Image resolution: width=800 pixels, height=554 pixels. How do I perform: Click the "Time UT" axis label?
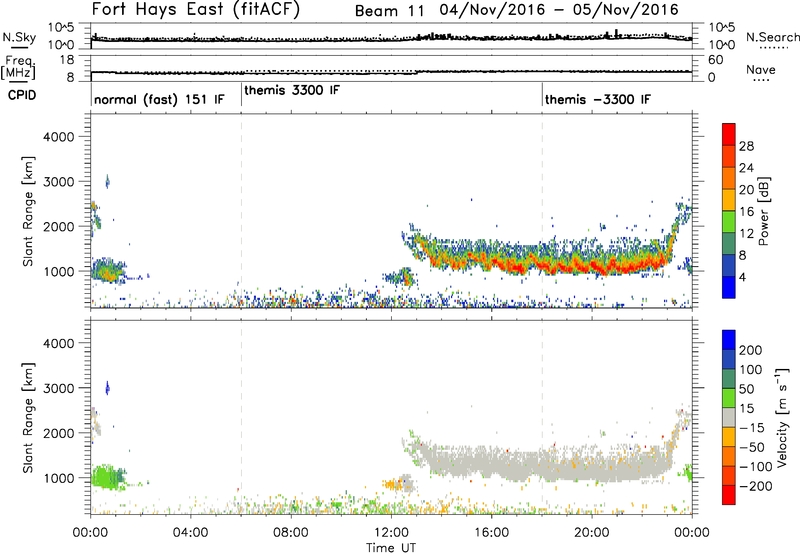tap(391, 548)
